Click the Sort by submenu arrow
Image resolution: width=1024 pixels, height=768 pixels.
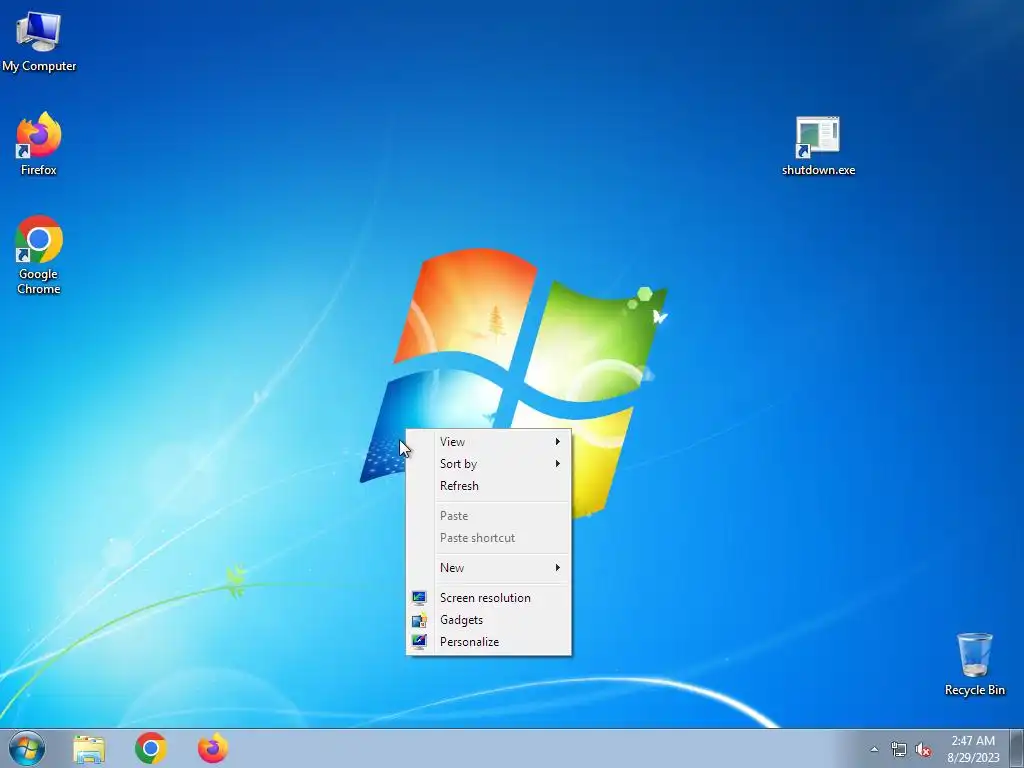click(x=558, y=464)
